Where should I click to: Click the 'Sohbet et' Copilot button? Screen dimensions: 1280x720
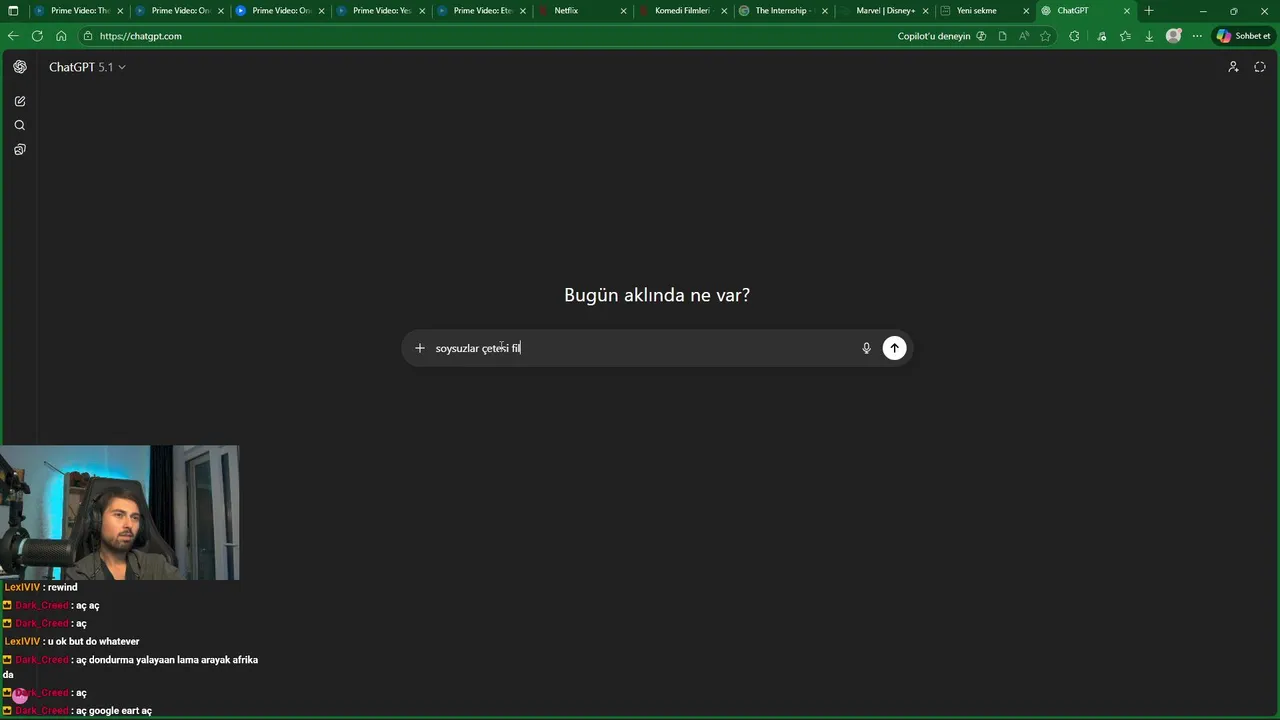[1244, 36]
